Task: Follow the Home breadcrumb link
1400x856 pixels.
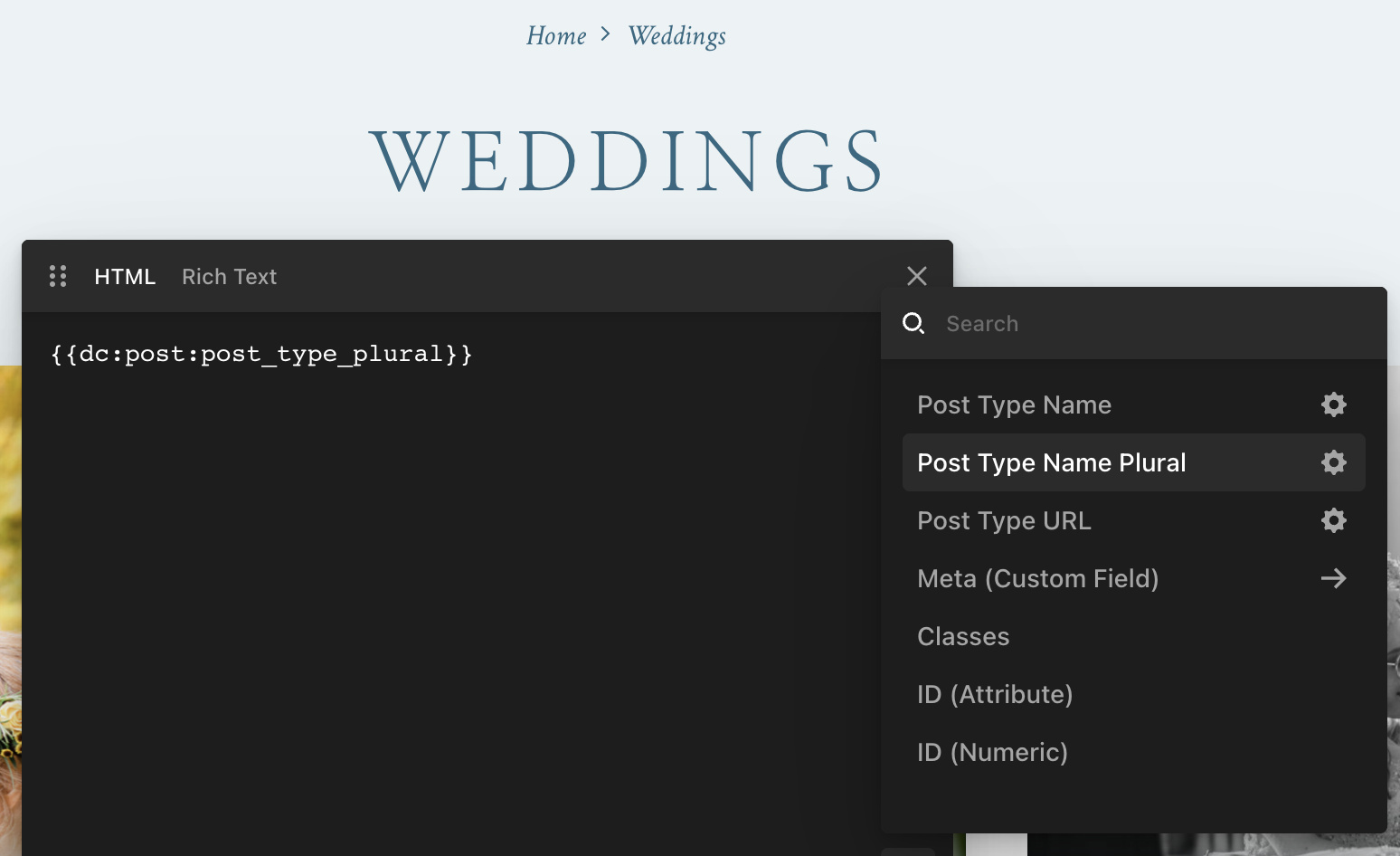Action: (x=556, y=36)
